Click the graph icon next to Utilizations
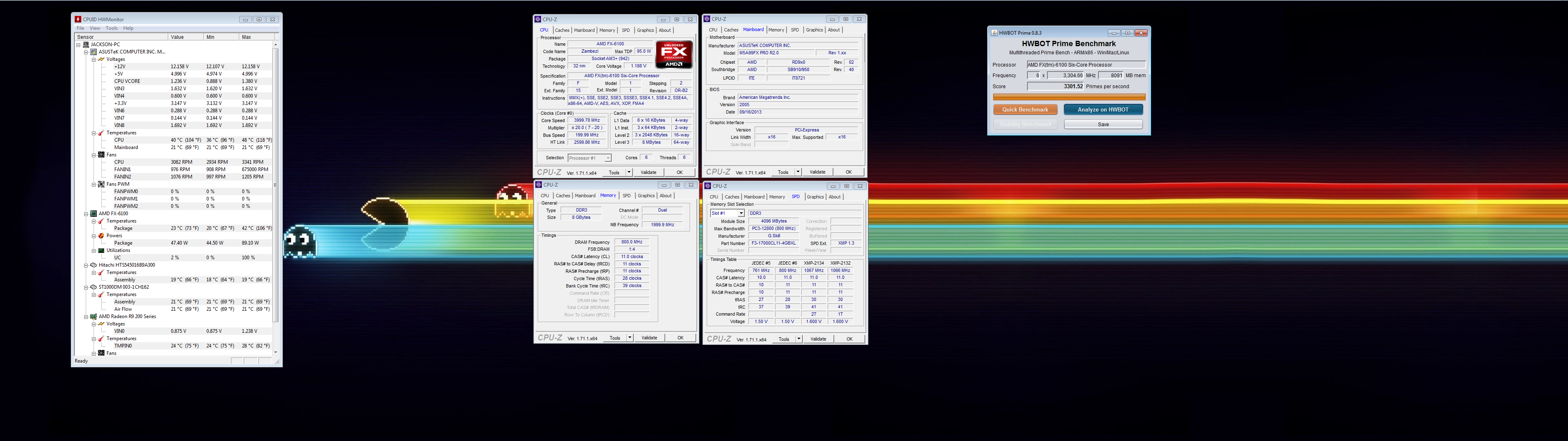Viewport: 1568px width, 441px height. coord(102,250)
